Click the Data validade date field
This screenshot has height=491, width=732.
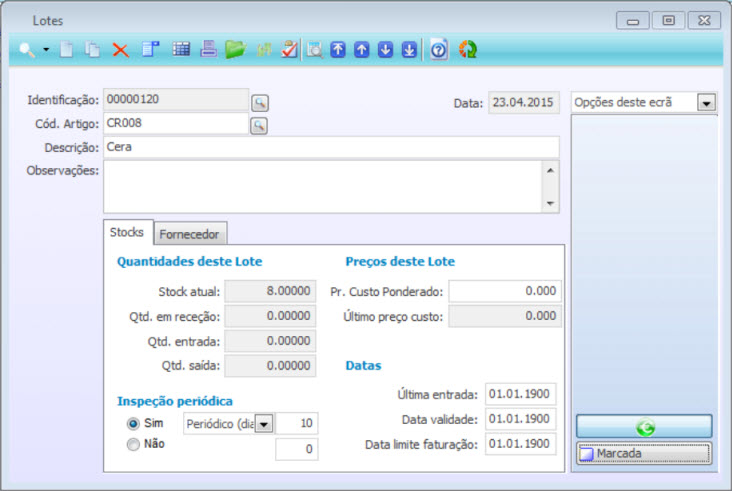[x=521, y=419]
